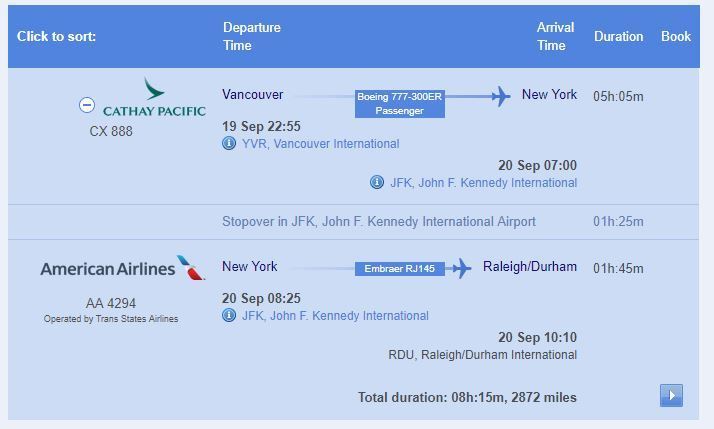Open the YVR, Vancouver International link
The width and height of the screenshot is (714, 429).
coord(321,144)
